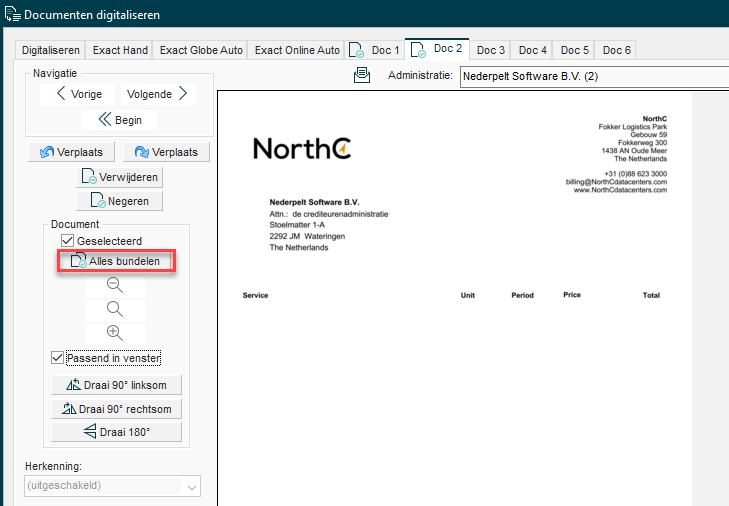Rotate page with Draai 90° rechtsom

(x=116, y=409)
